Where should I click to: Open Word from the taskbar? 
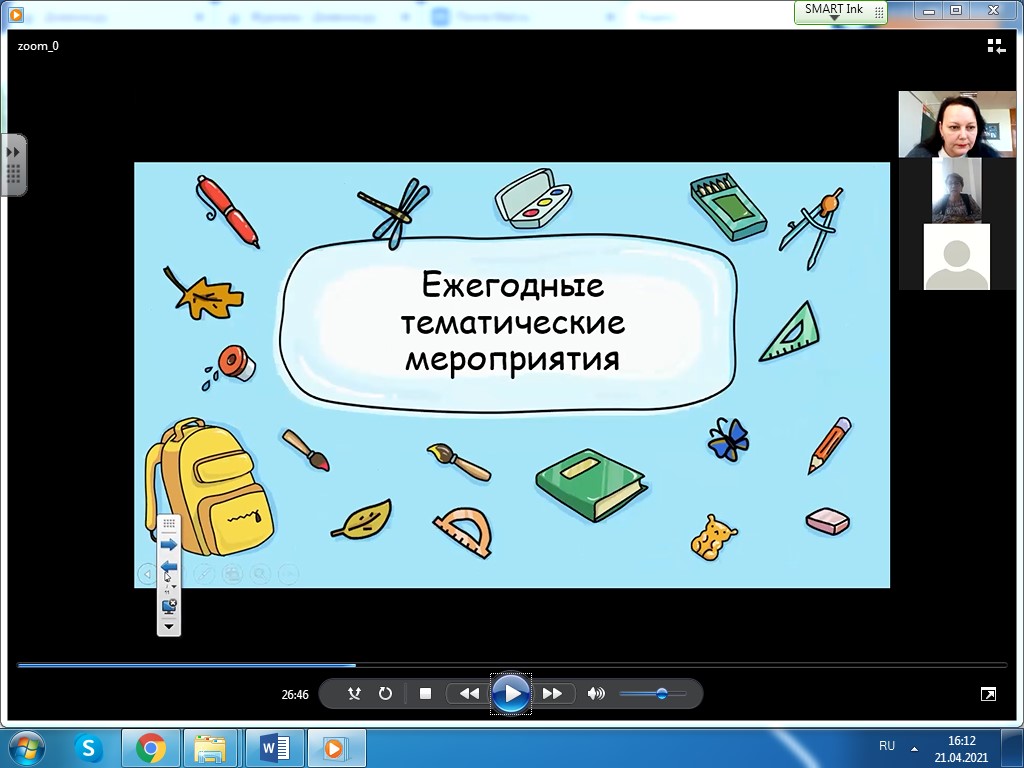pos(273,747)
